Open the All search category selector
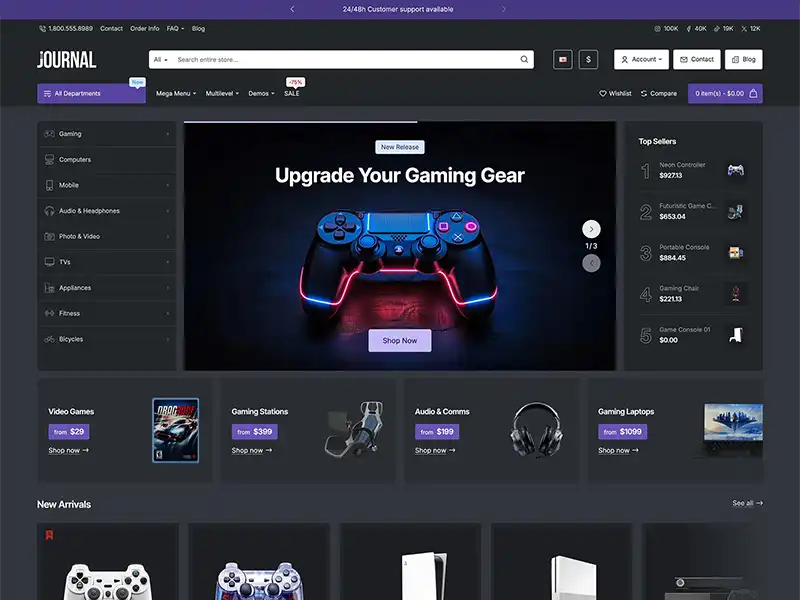This screenshot has height=600, width=800. (160, 59)
